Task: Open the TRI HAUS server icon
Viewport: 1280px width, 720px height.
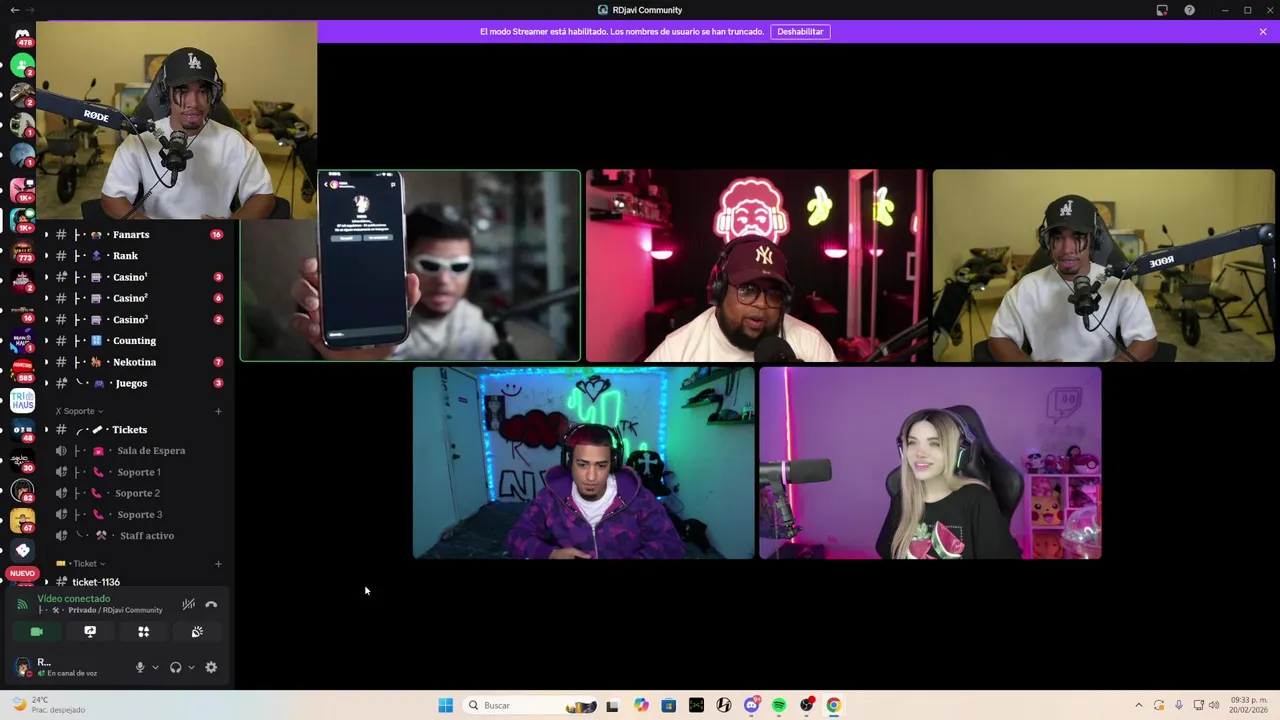Action: pyautogui.click(x=22, y=401)
